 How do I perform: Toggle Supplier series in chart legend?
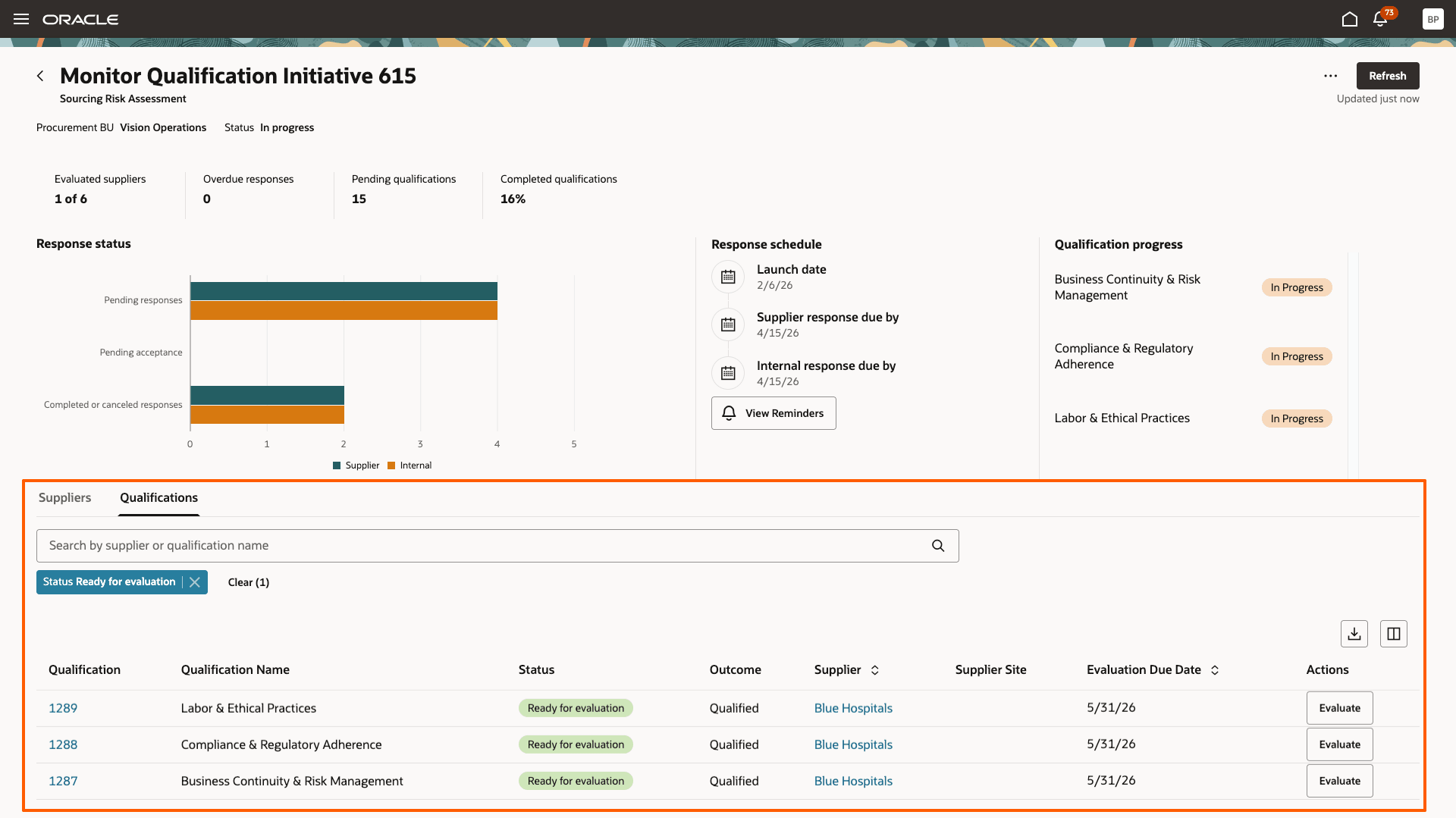(x=356, y=465)
